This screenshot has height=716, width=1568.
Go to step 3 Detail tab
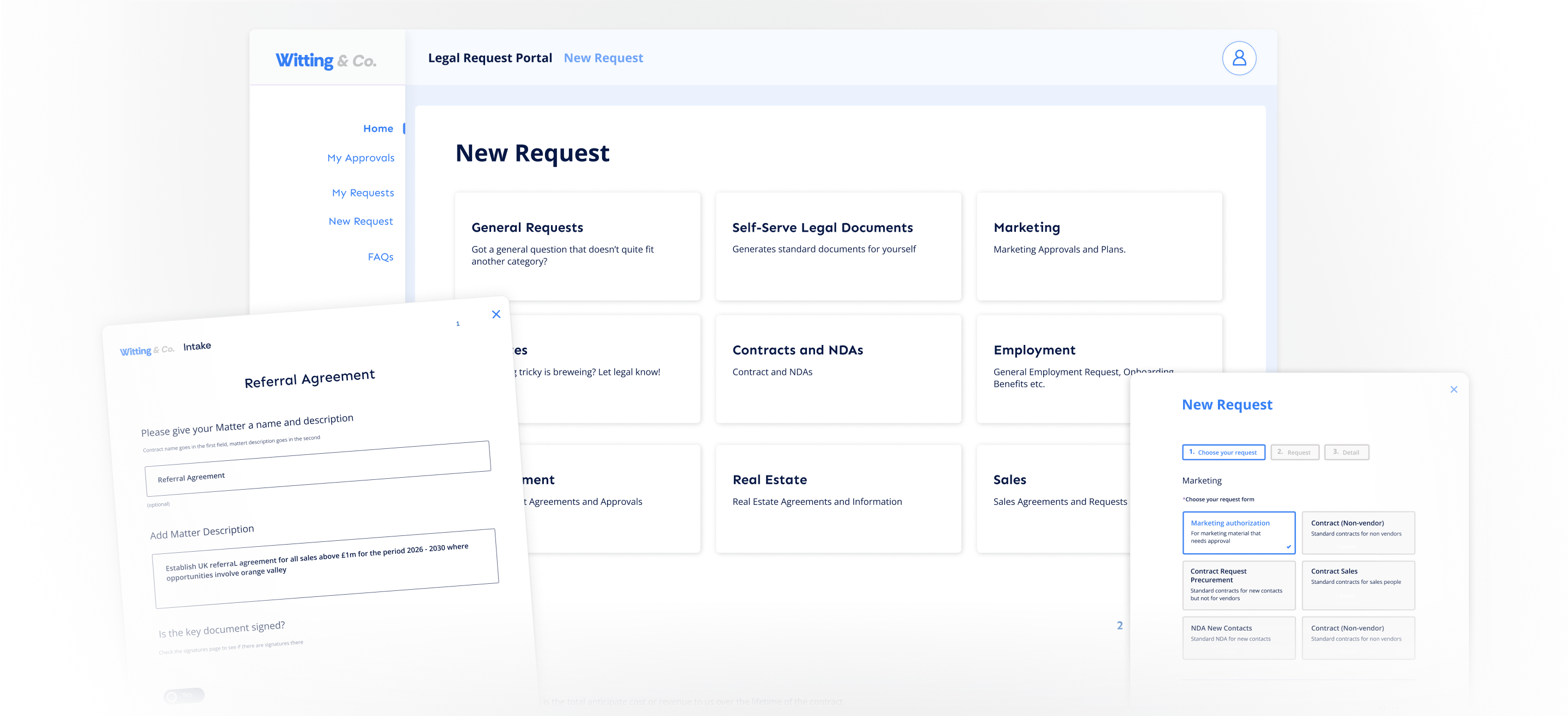point(1346,452)
